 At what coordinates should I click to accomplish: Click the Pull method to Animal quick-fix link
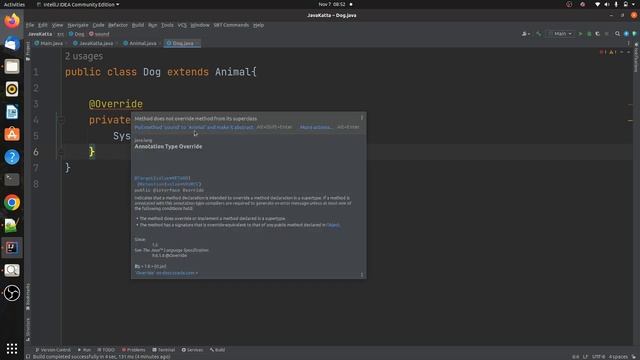(x=194, y=127)
